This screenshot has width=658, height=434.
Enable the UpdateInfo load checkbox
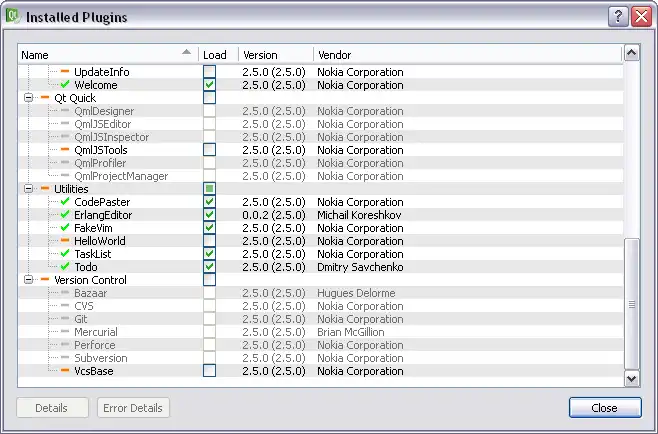pos(209,71)
